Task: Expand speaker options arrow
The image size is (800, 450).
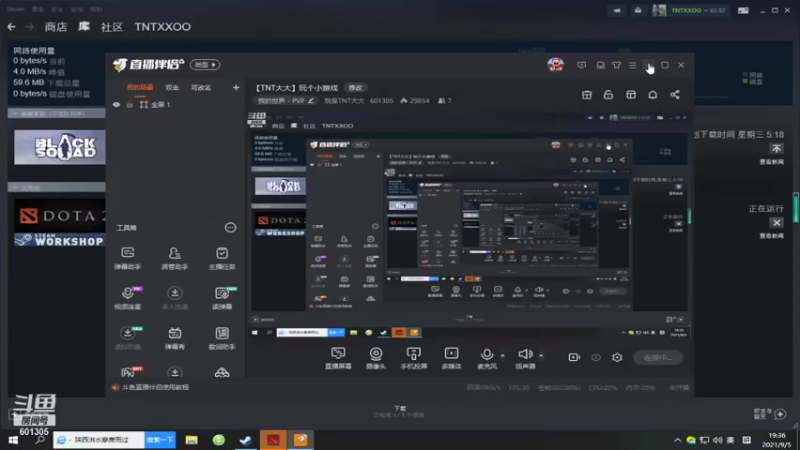Action: point(541,356)
